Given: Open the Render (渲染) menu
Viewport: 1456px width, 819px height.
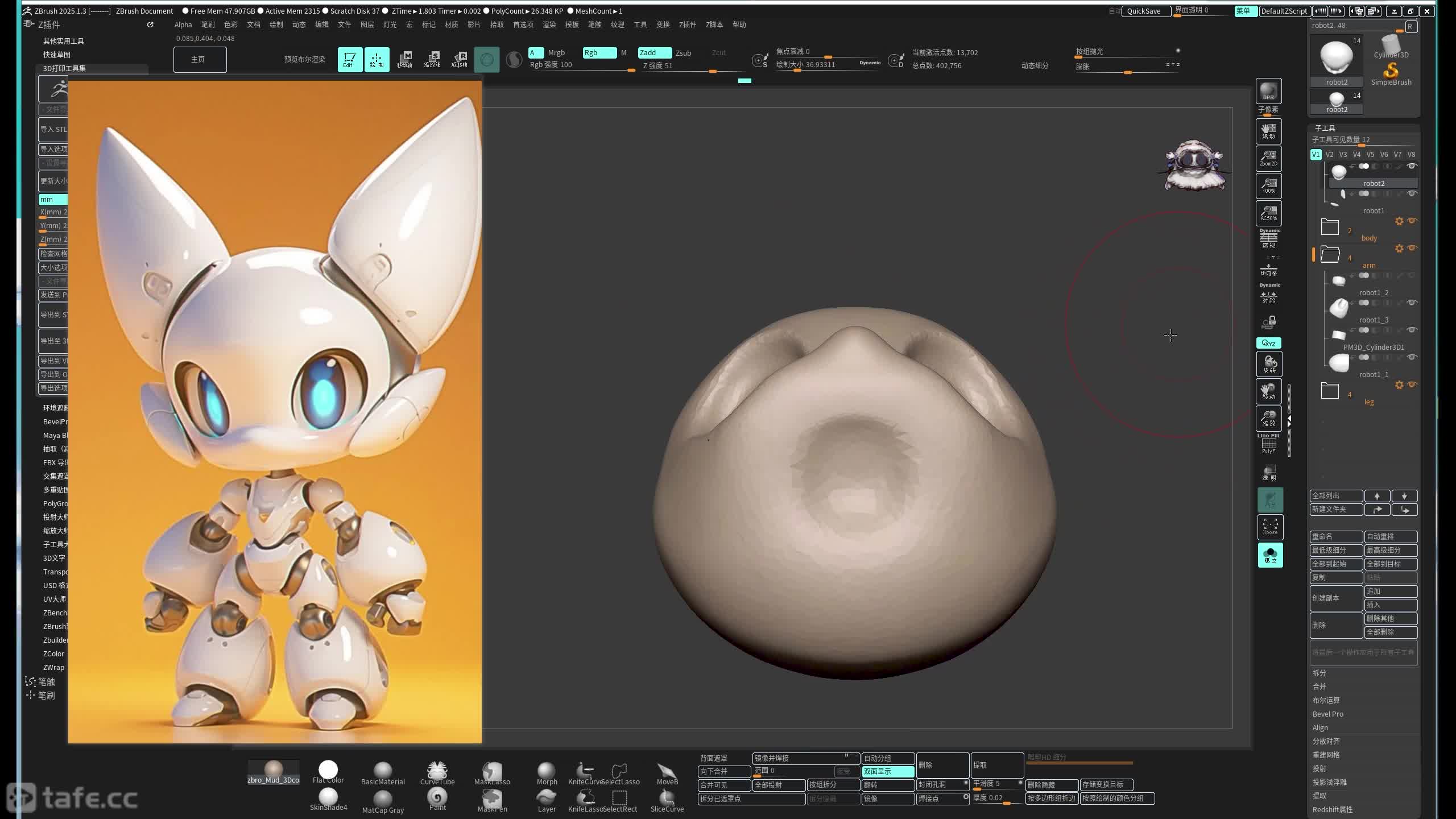Looking at the screenshot, I should point(549,24).
